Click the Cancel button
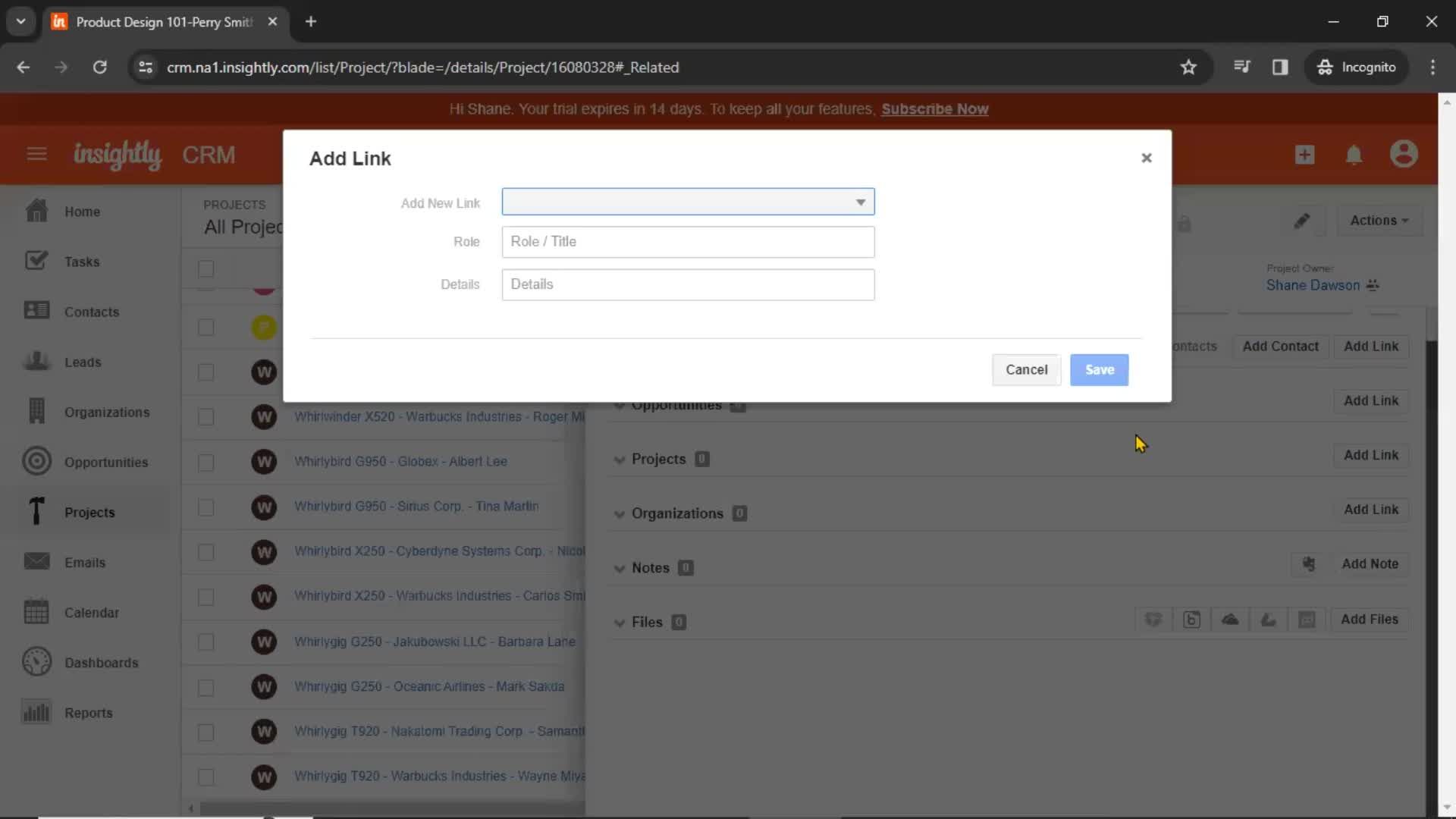This screenshot has height=819, width=1456. (1027, 369)
